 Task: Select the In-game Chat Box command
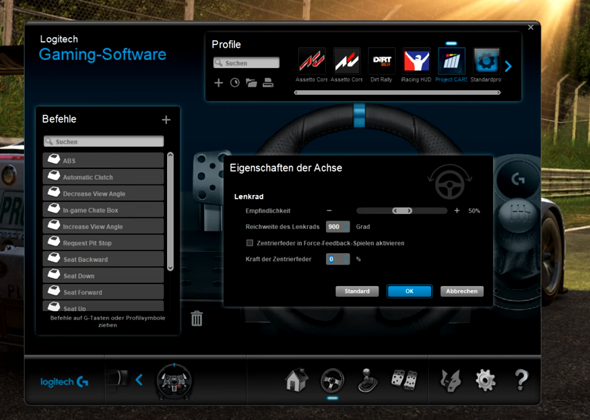[x=103, y=210]
